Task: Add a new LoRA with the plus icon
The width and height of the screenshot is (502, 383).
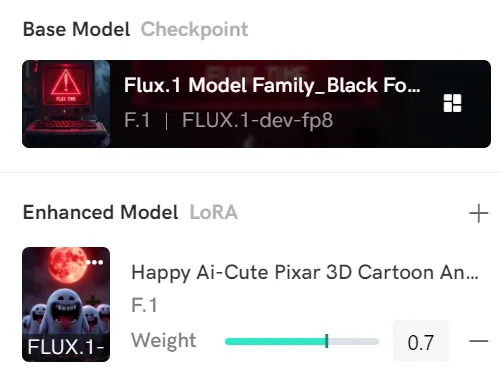Action: [478, 213]
